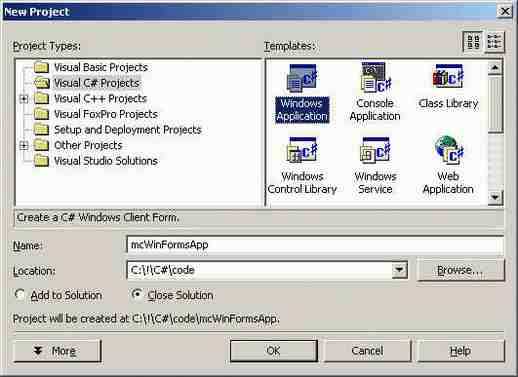518x377 pixels.
Task: Click the Location path text field
Action: click(x=259, y=270)
